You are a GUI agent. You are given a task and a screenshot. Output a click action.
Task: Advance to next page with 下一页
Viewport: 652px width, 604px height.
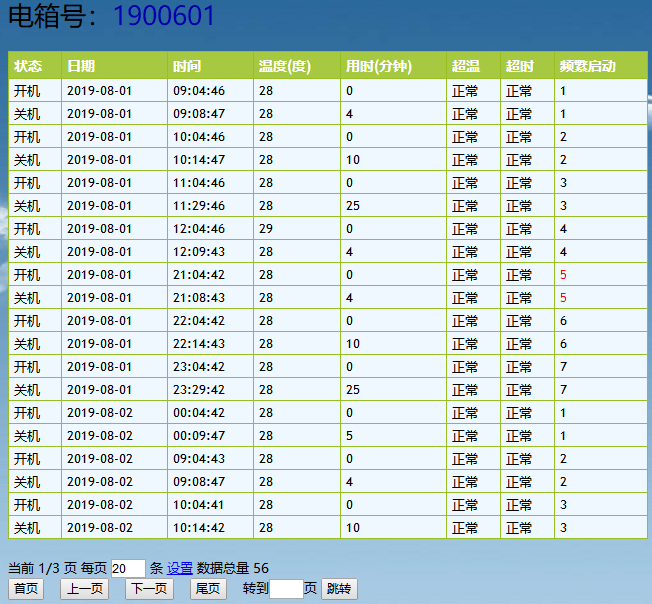click(x=148, y=589)
